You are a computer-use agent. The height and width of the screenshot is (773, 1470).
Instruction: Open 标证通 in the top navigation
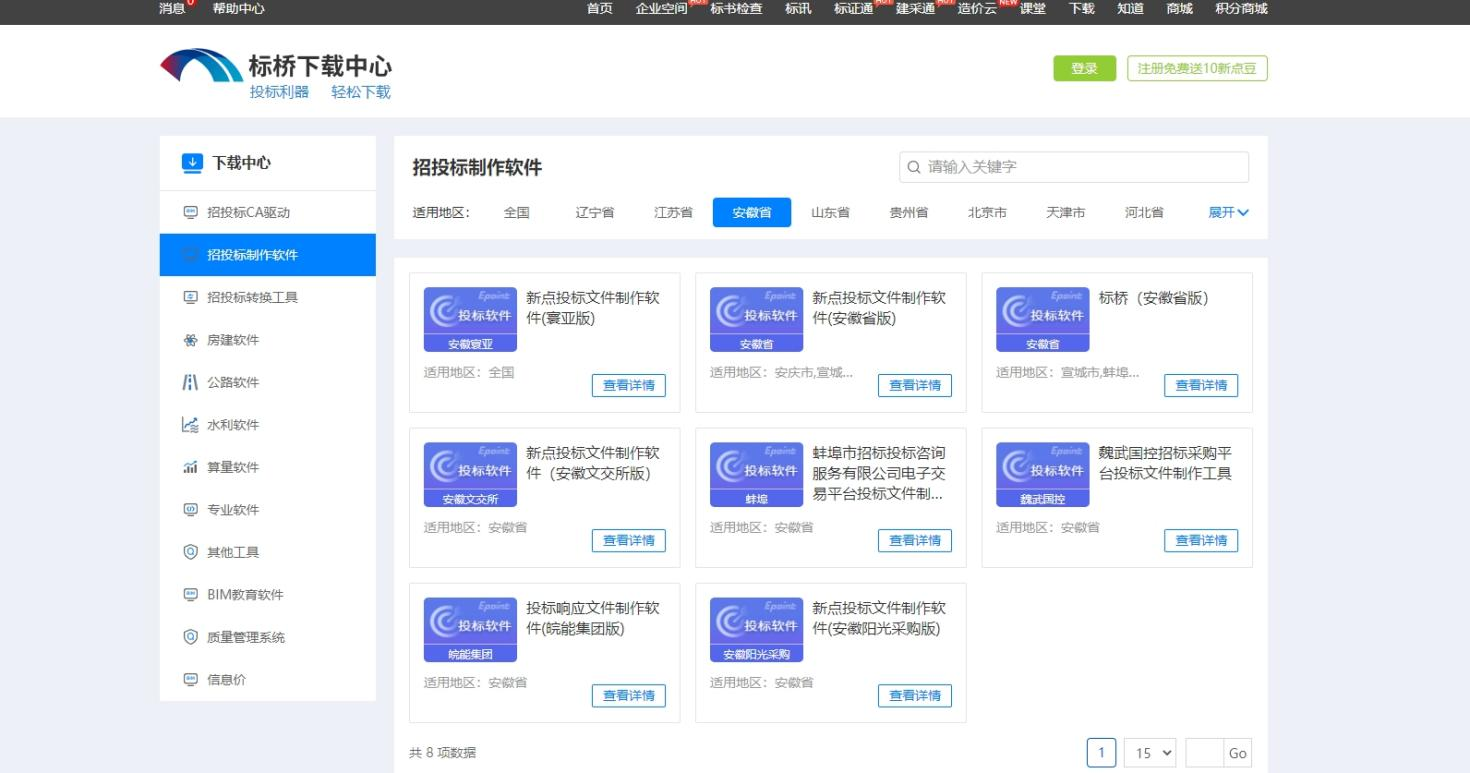[853, 9]
